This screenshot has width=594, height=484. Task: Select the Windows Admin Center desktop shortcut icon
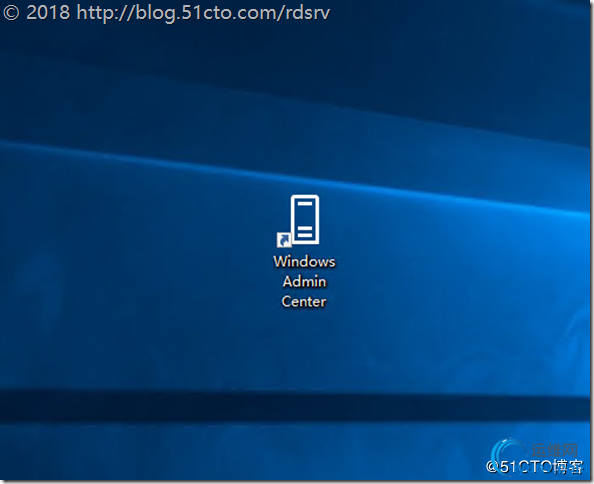[299, 221]
